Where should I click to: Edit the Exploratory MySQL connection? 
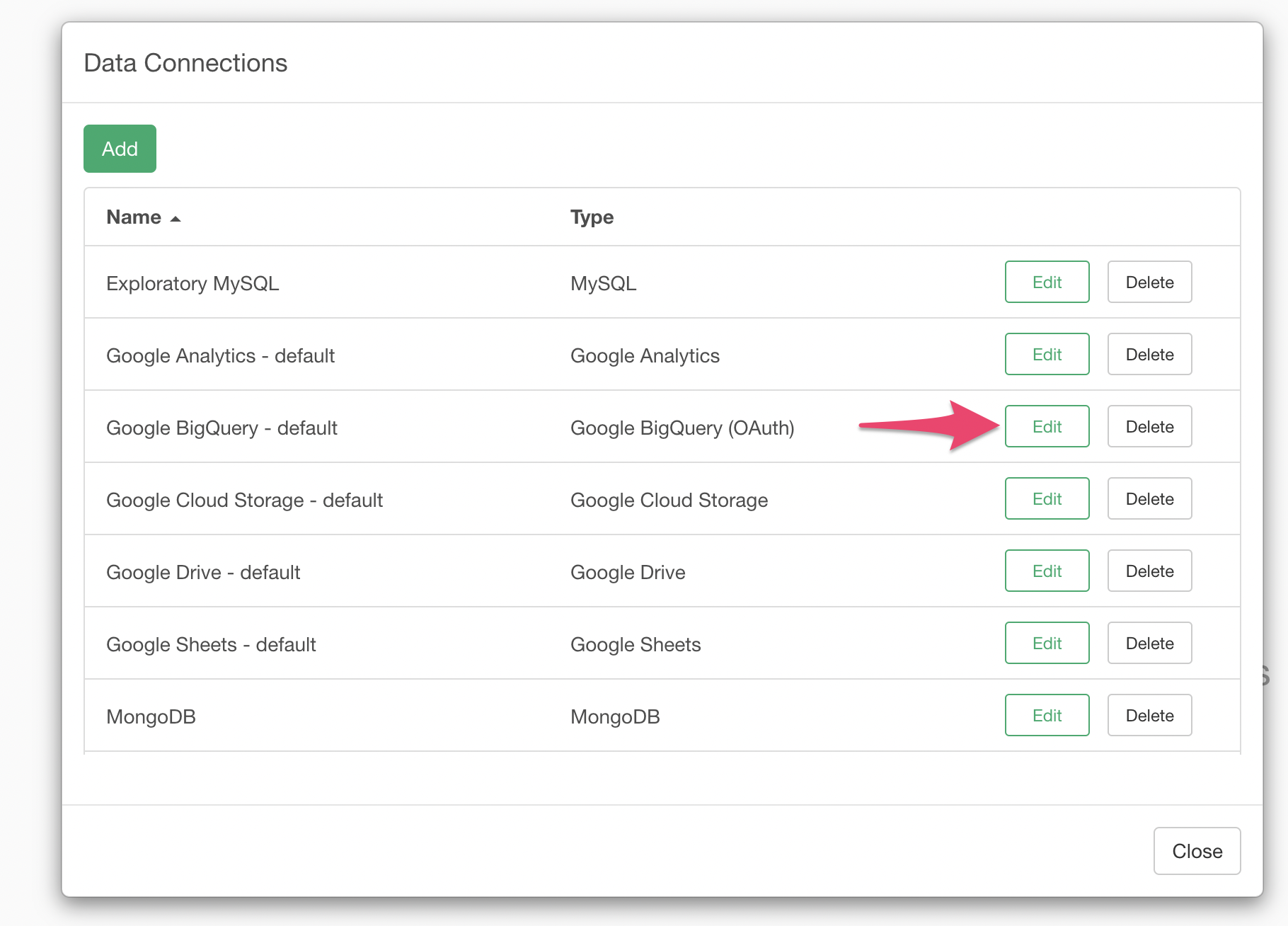[x=1047, y=282]
